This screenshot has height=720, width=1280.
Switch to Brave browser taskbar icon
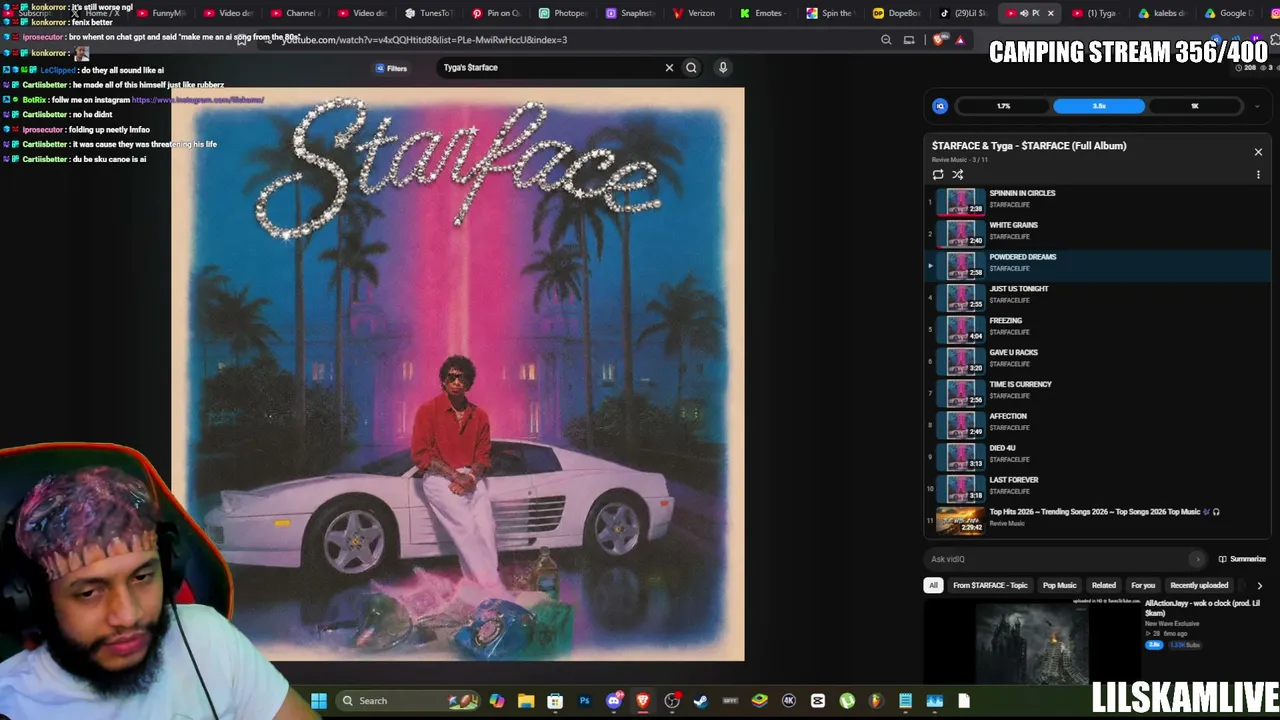pos(643,701)
